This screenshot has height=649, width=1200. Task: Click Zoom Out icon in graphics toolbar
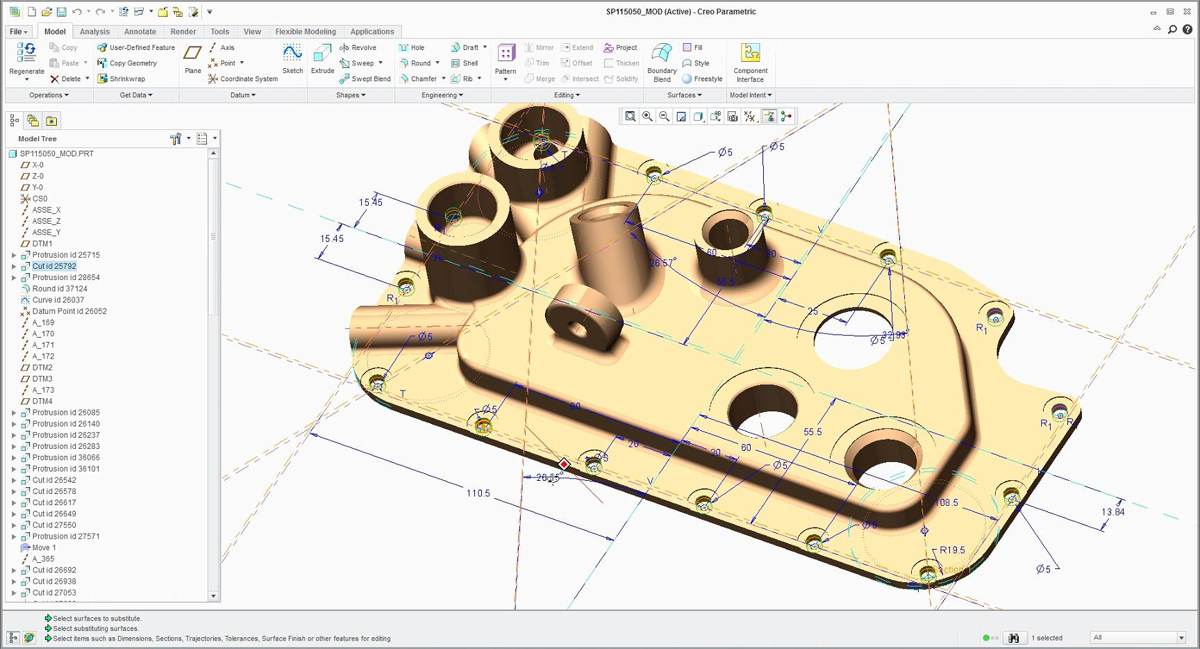point(665,116)
